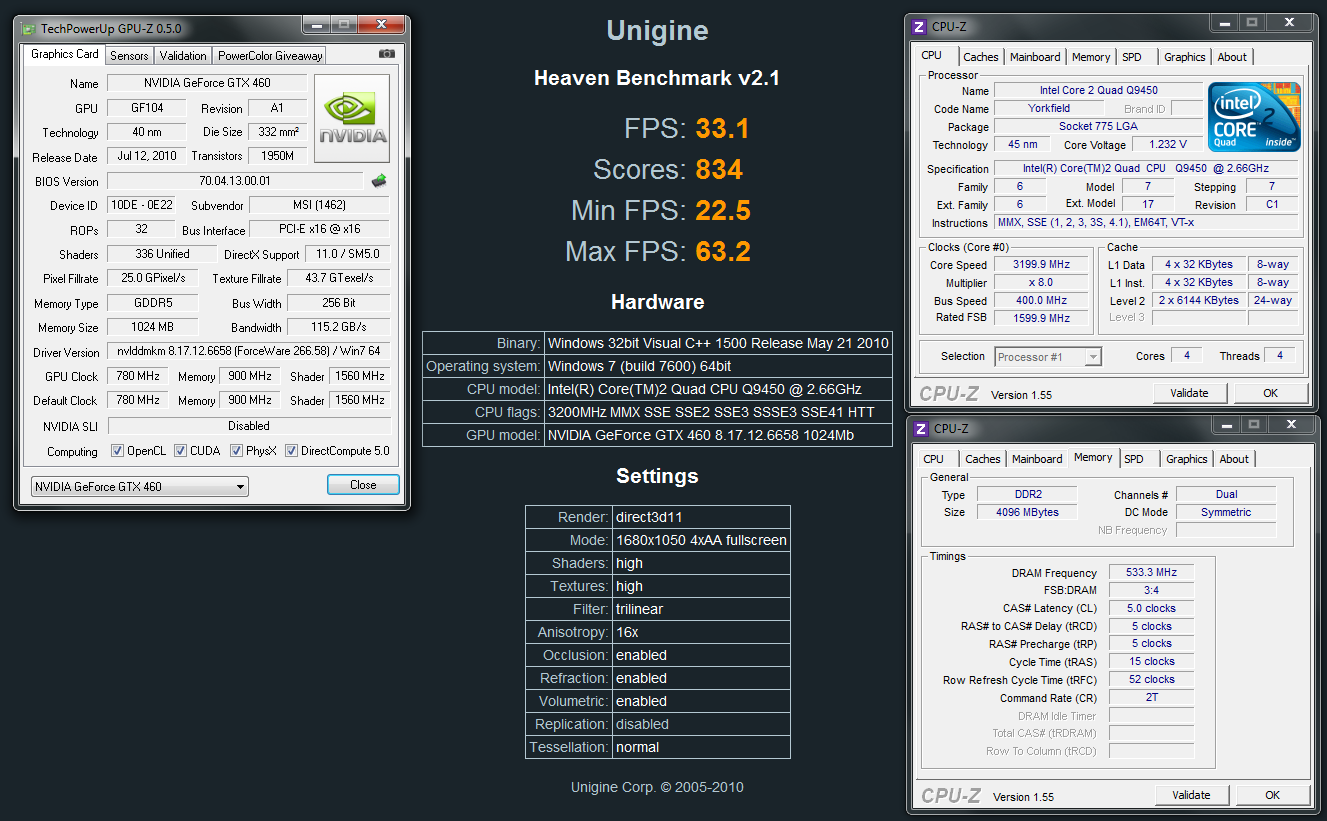The width and height of the screenshot is (1327, 821).
Task: Click the Mode cell 1680x1050 4xAA fullscreen
Action: [701, 540]
